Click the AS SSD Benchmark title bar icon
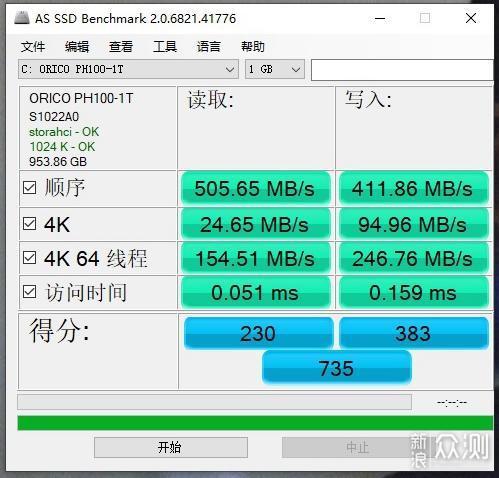The width and height of the screenshot is (499, 478). coord(22,18)
